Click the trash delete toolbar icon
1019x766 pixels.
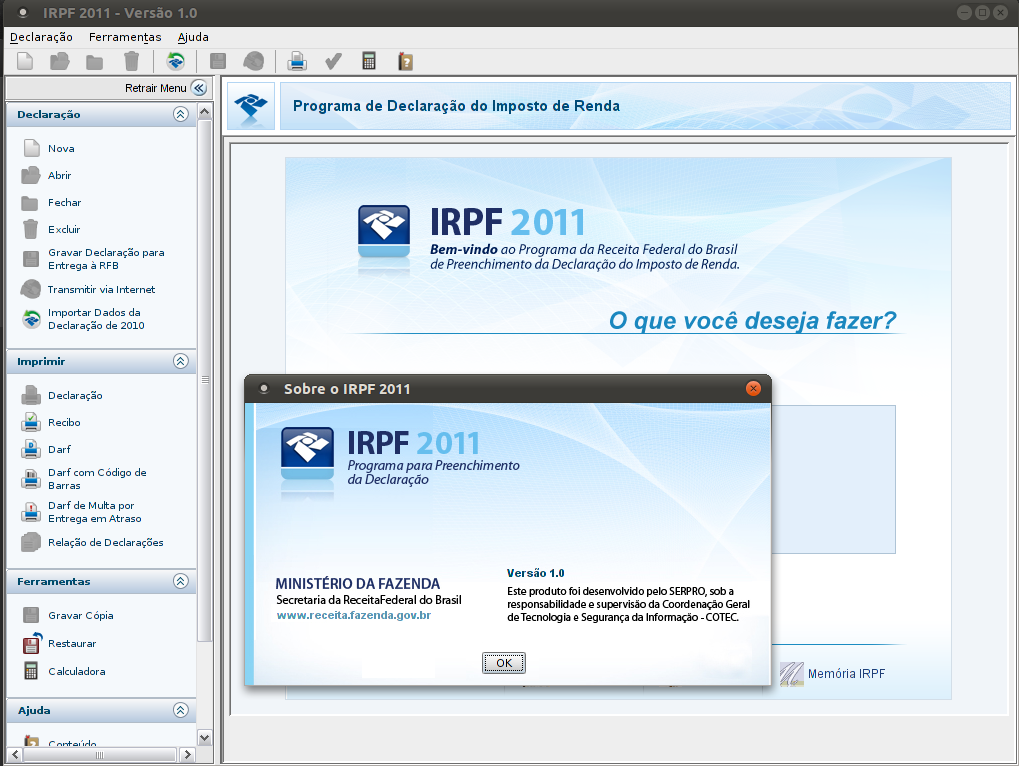pos(131,62)
